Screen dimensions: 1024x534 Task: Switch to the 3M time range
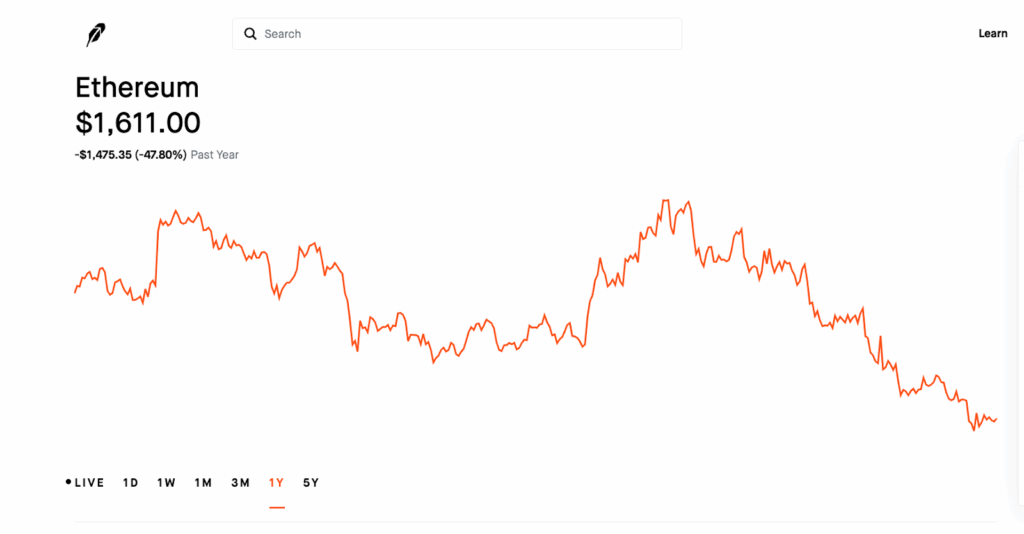[240, 483]
